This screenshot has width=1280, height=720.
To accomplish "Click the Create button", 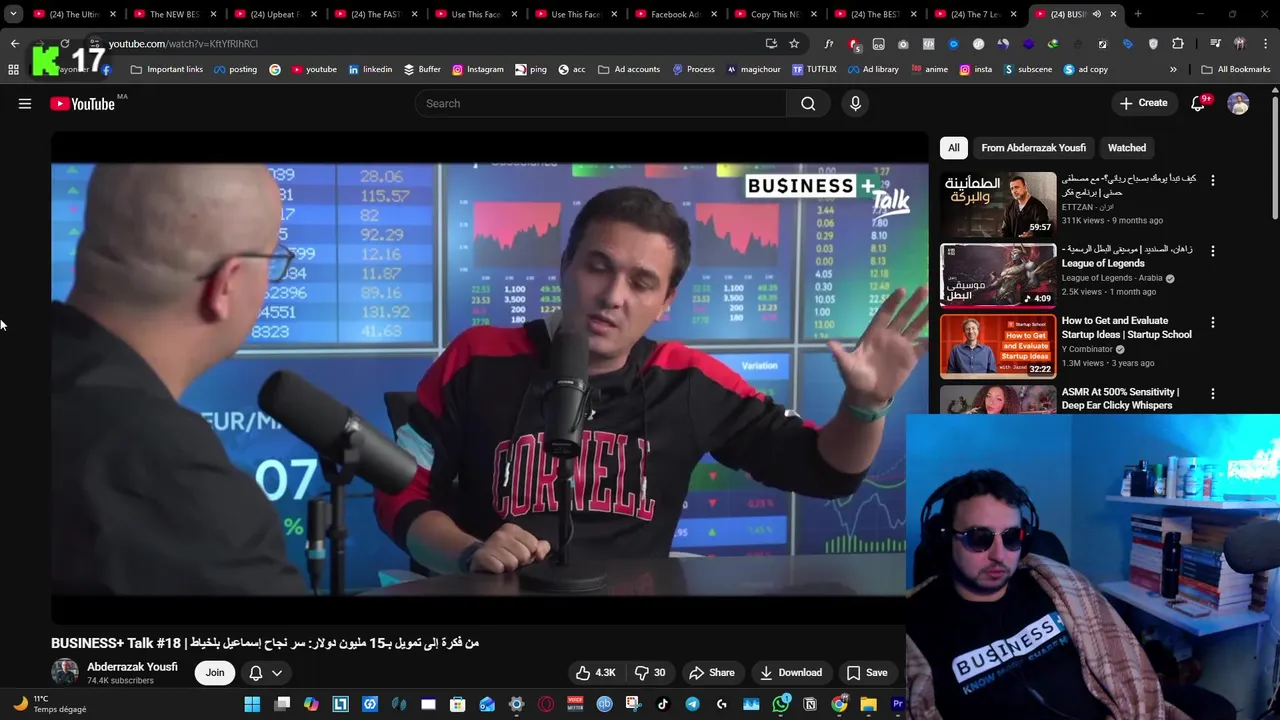I will click(1143, 103).
